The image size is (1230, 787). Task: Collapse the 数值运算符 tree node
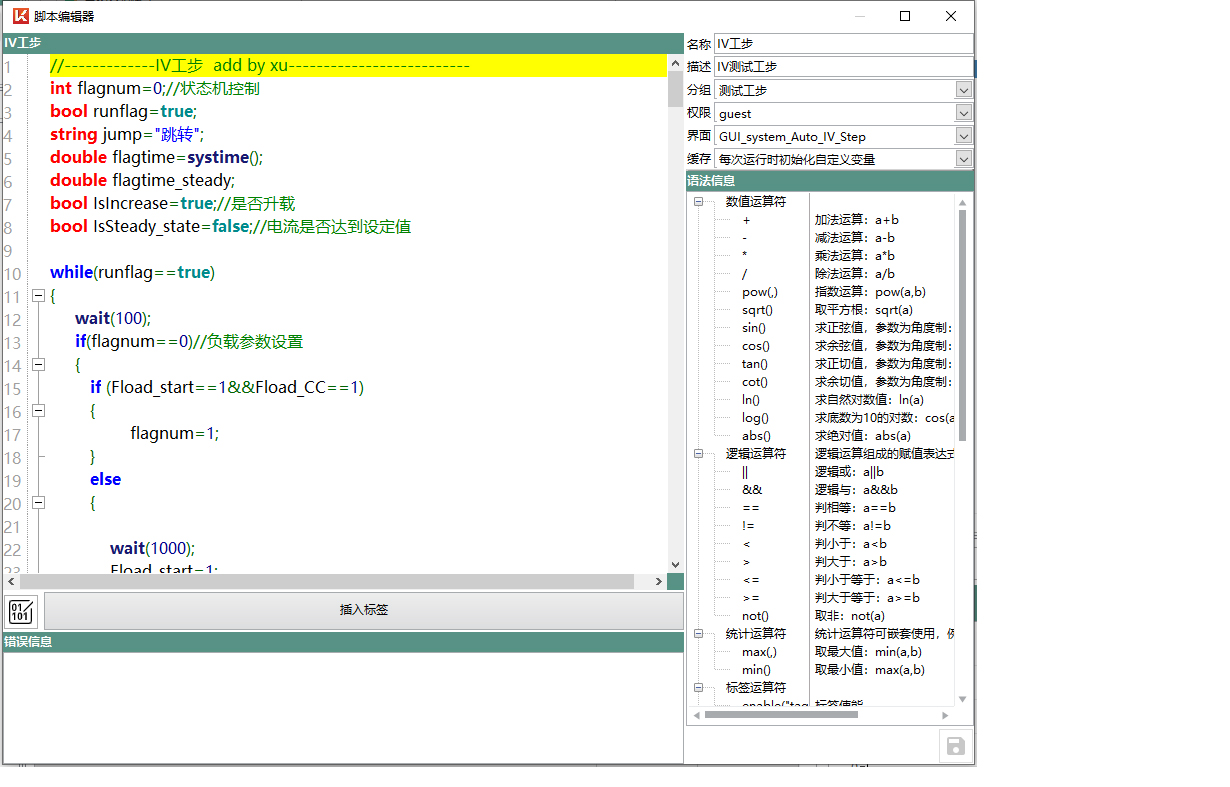[x=698, y=202]
